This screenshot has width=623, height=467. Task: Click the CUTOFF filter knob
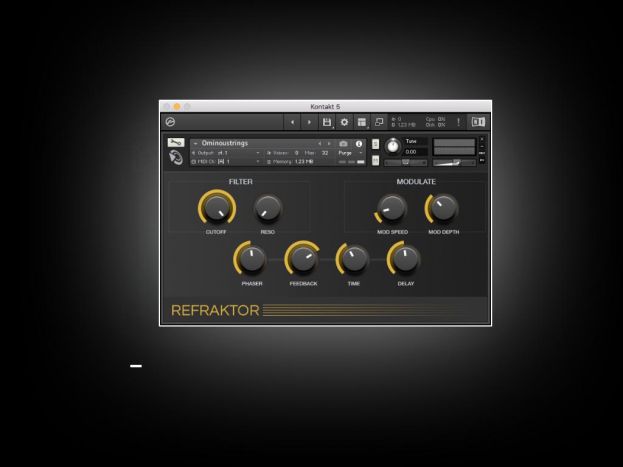click(x=217, y=208)
